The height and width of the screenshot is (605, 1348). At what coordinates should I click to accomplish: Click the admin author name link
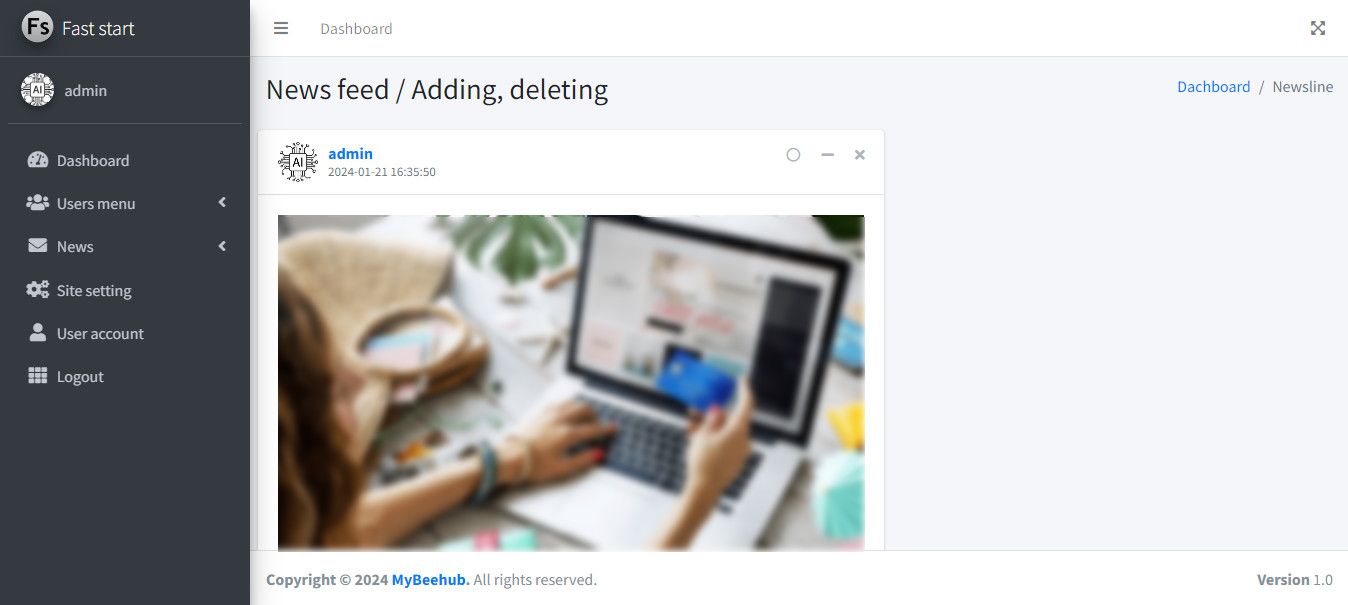click(350, 154)
